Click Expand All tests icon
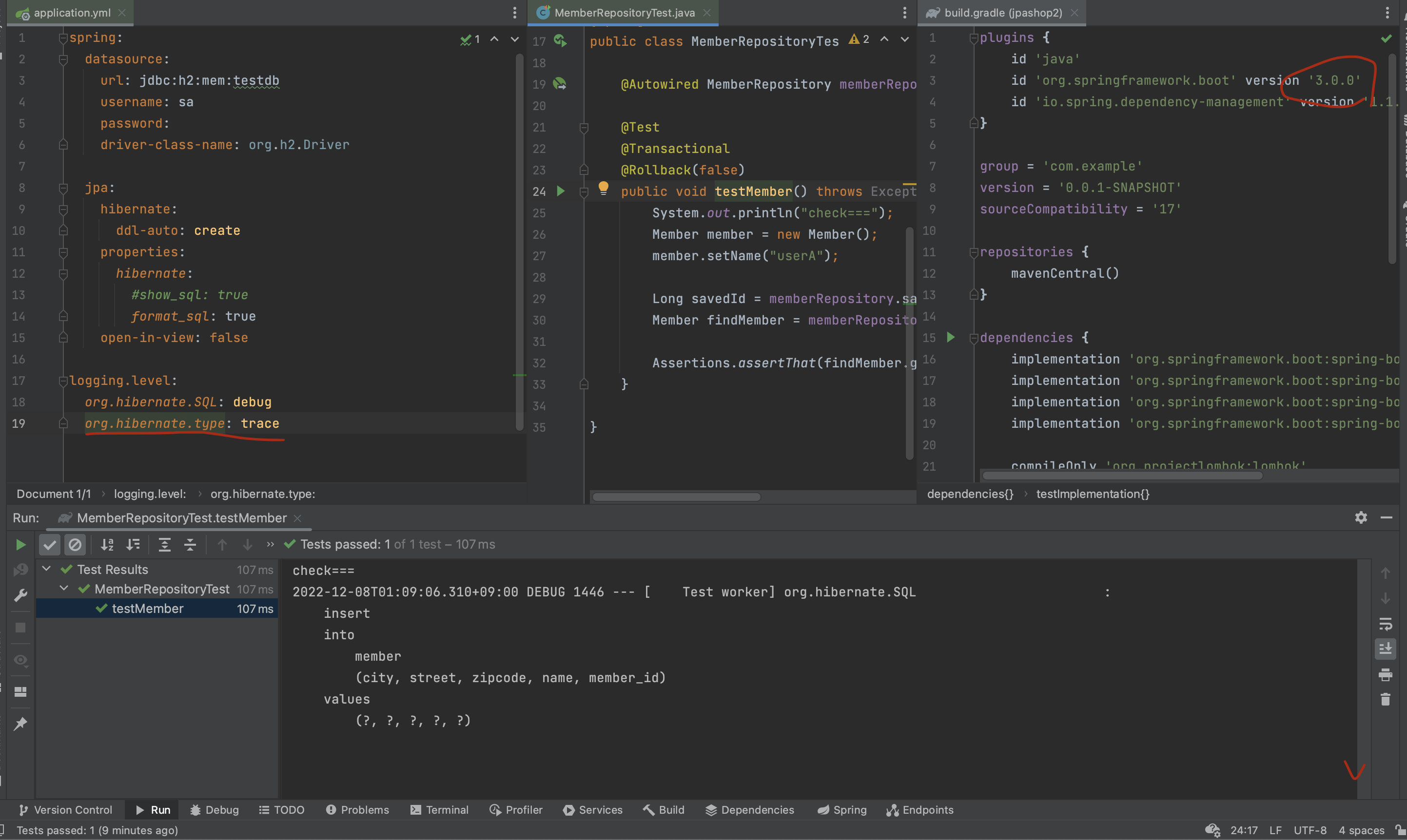This screenshot has width=1407, height=840. point(164,545)
